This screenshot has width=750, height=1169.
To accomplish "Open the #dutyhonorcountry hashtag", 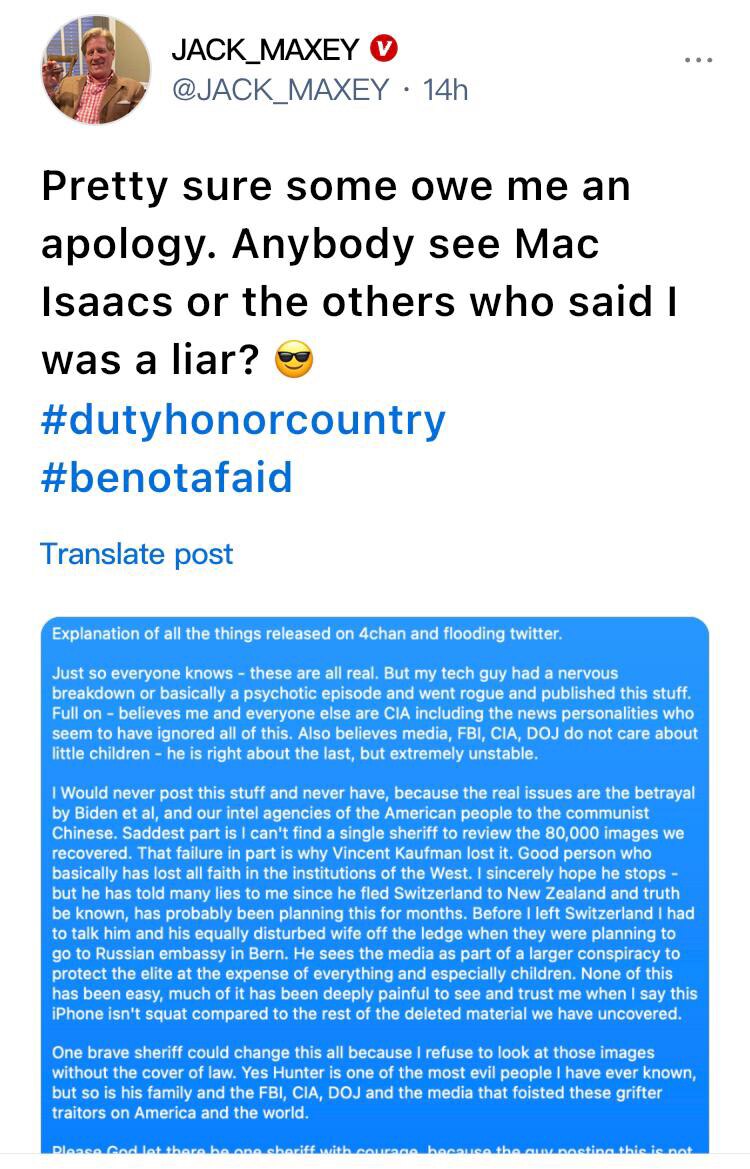I will click(x=242, y=421).
